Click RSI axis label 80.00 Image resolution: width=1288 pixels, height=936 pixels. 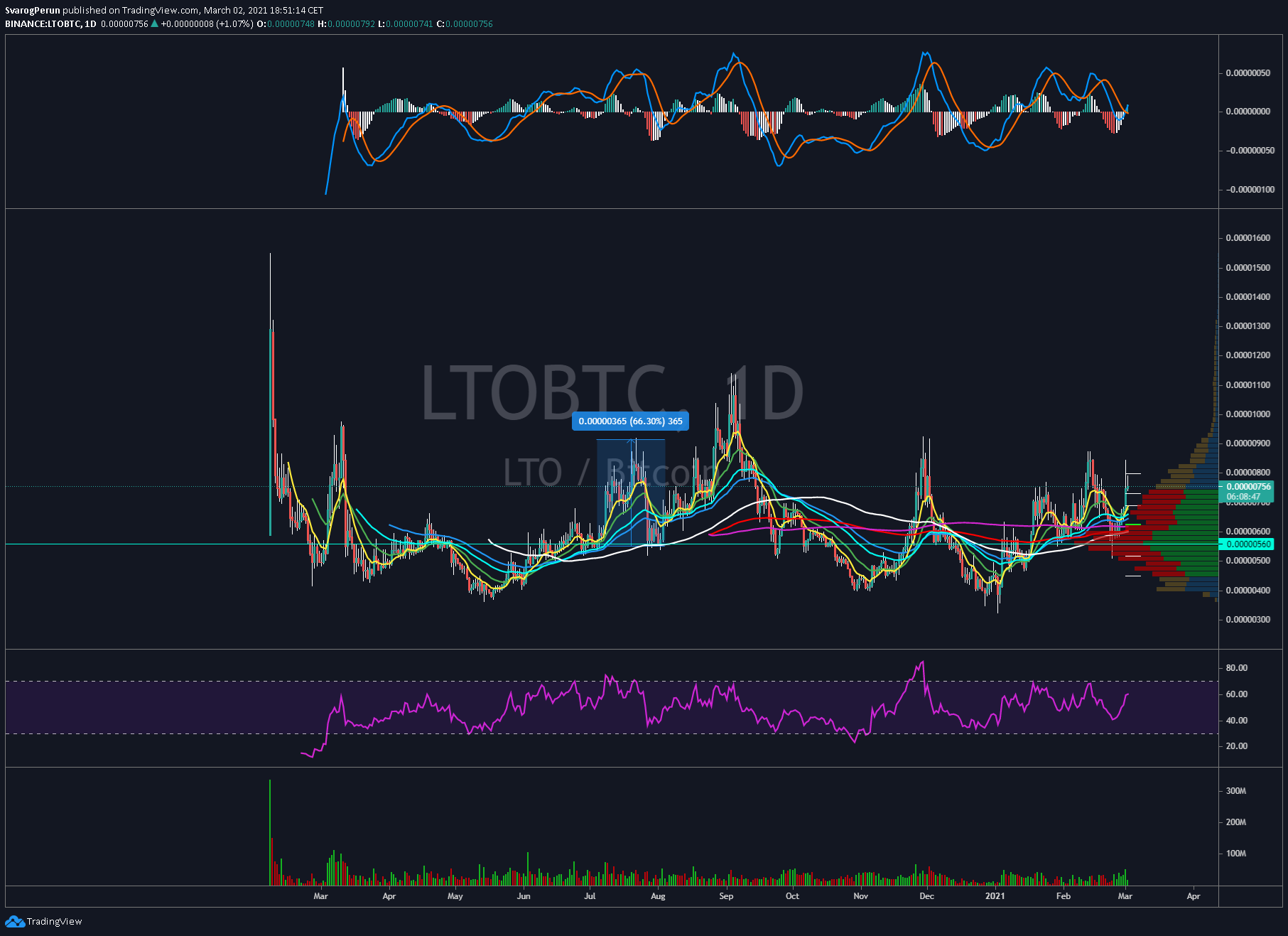(x=1236, y=668)
